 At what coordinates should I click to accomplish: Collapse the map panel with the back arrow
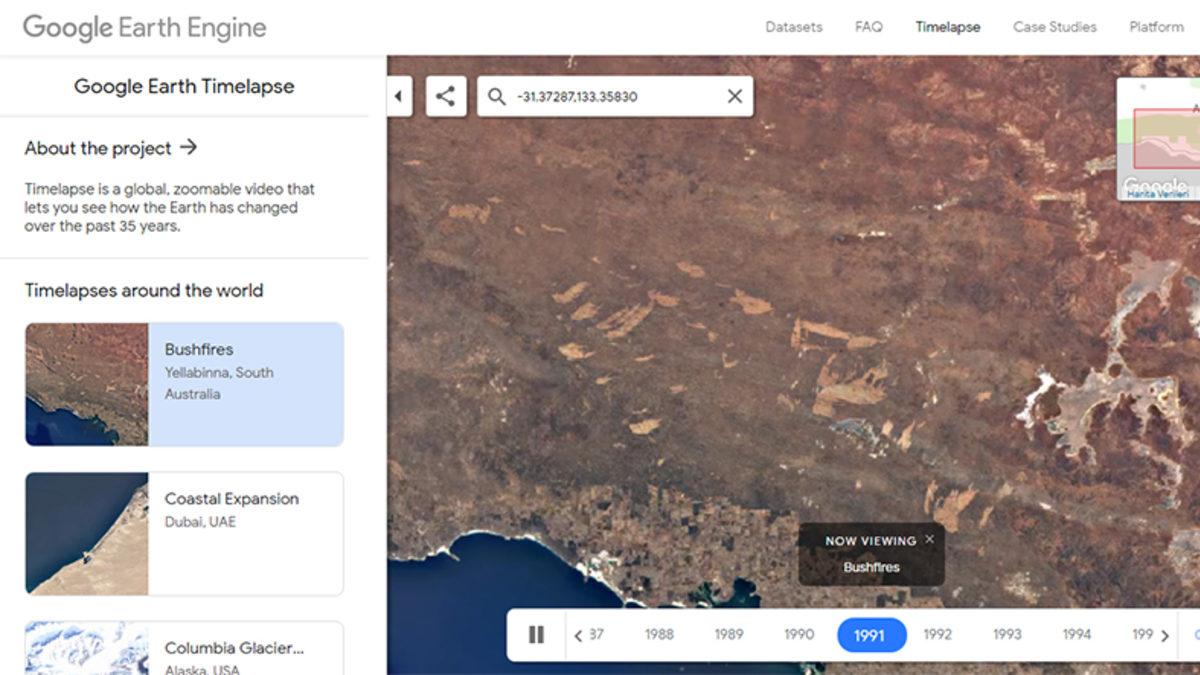(x=401, y=96)
